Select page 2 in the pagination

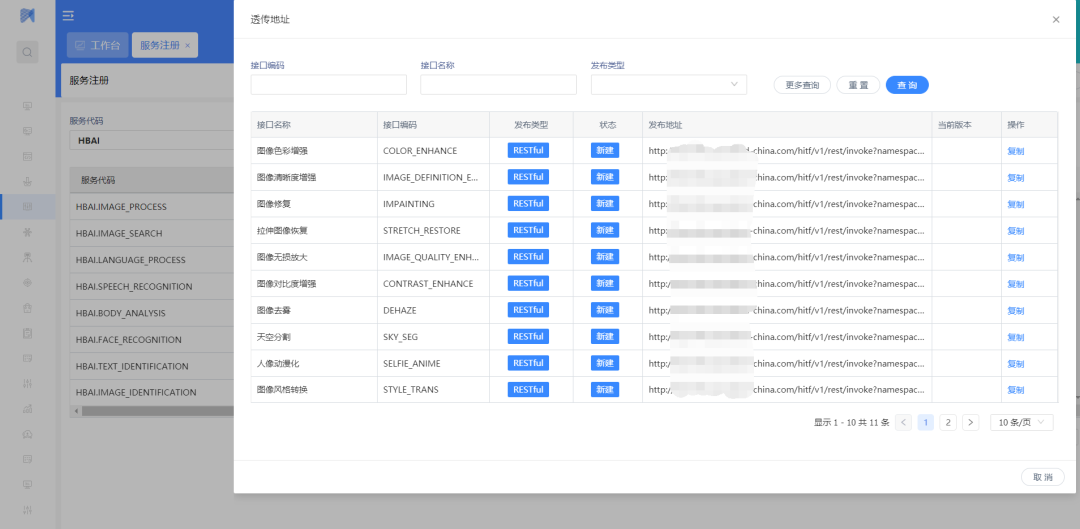coord(947,423)
